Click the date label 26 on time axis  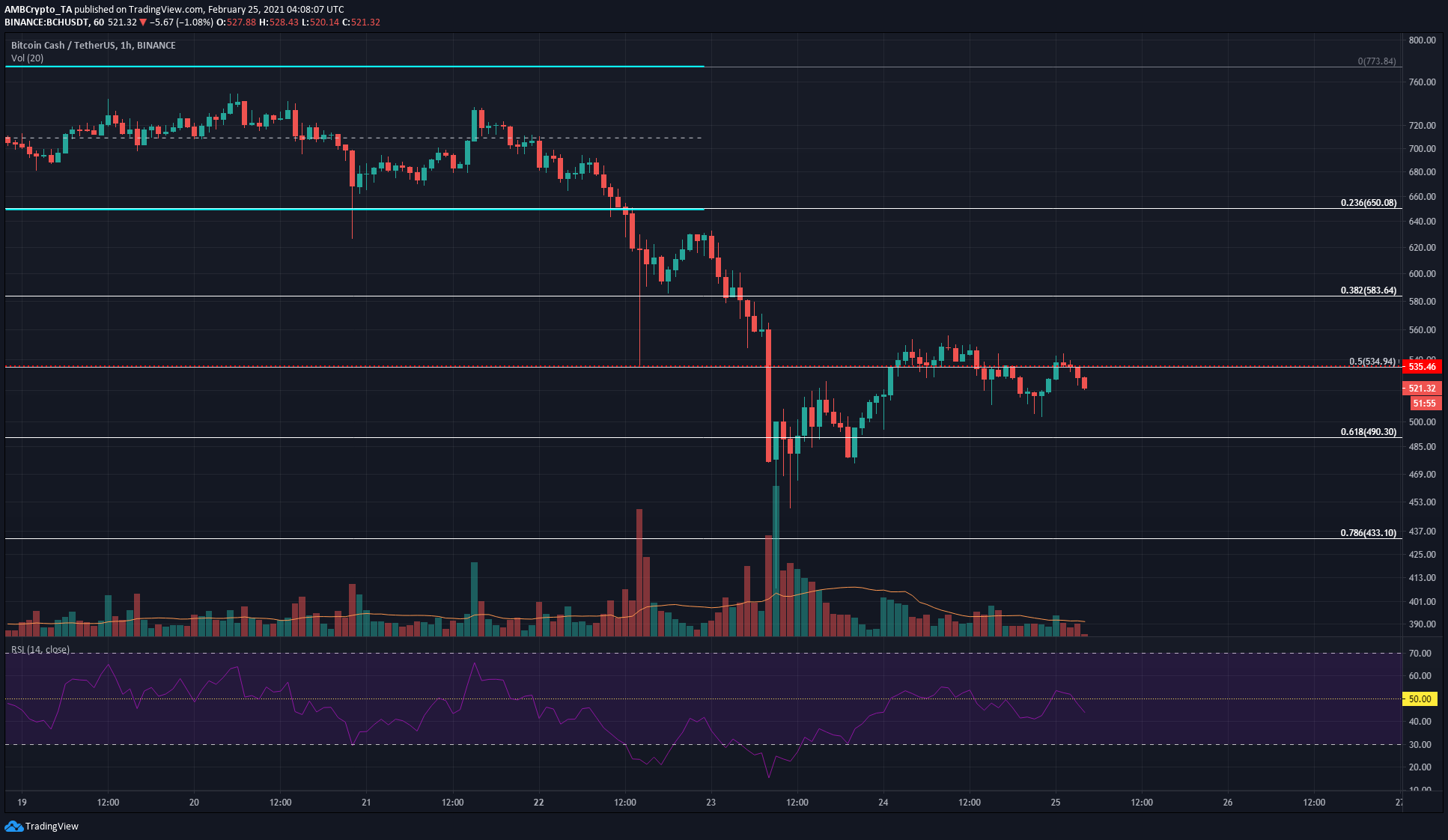(x=1228, y=803)
